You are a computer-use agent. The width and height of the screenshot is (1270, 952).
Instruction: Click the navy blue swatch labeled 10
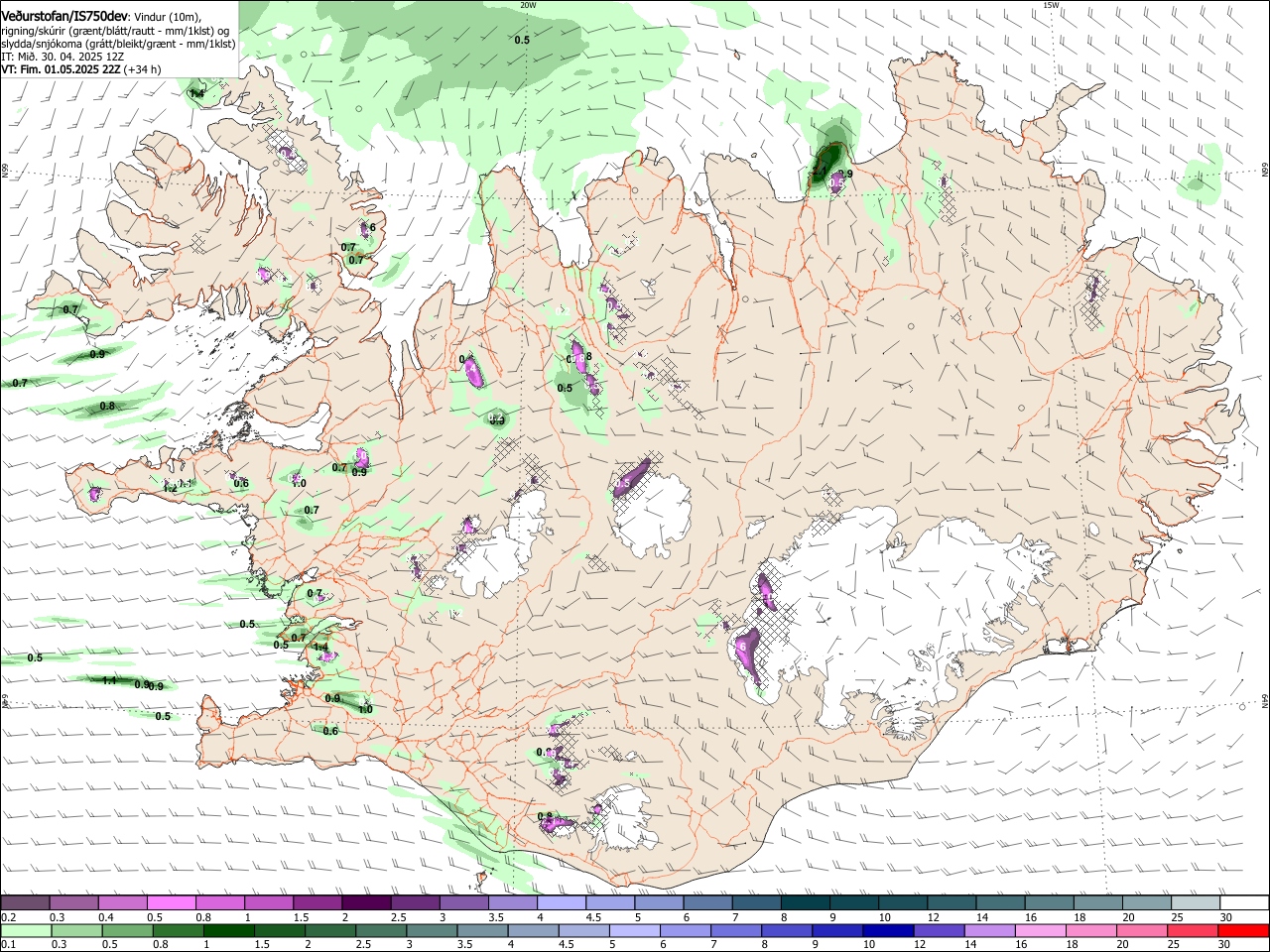[x=889, y=931]
